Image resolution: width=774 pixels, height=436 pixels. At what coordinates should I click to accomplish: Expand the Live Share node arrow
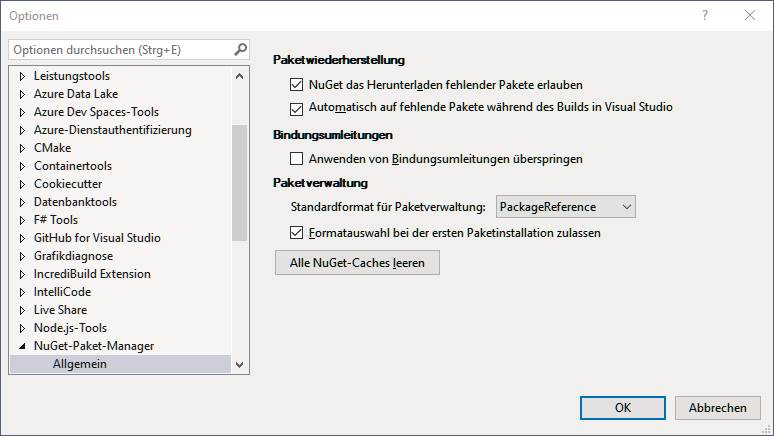click(22, 310)
